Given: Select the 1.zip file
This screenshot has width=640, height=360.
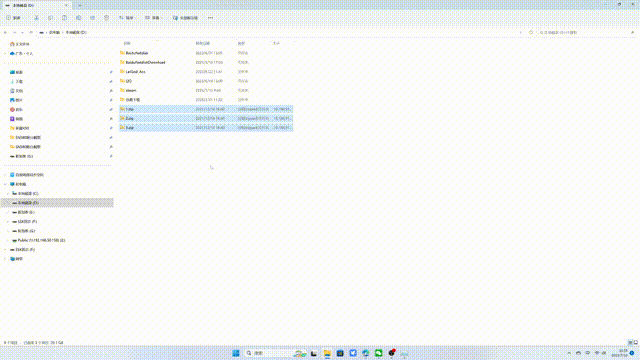Looking at the screenshot, I should (206, 109).
